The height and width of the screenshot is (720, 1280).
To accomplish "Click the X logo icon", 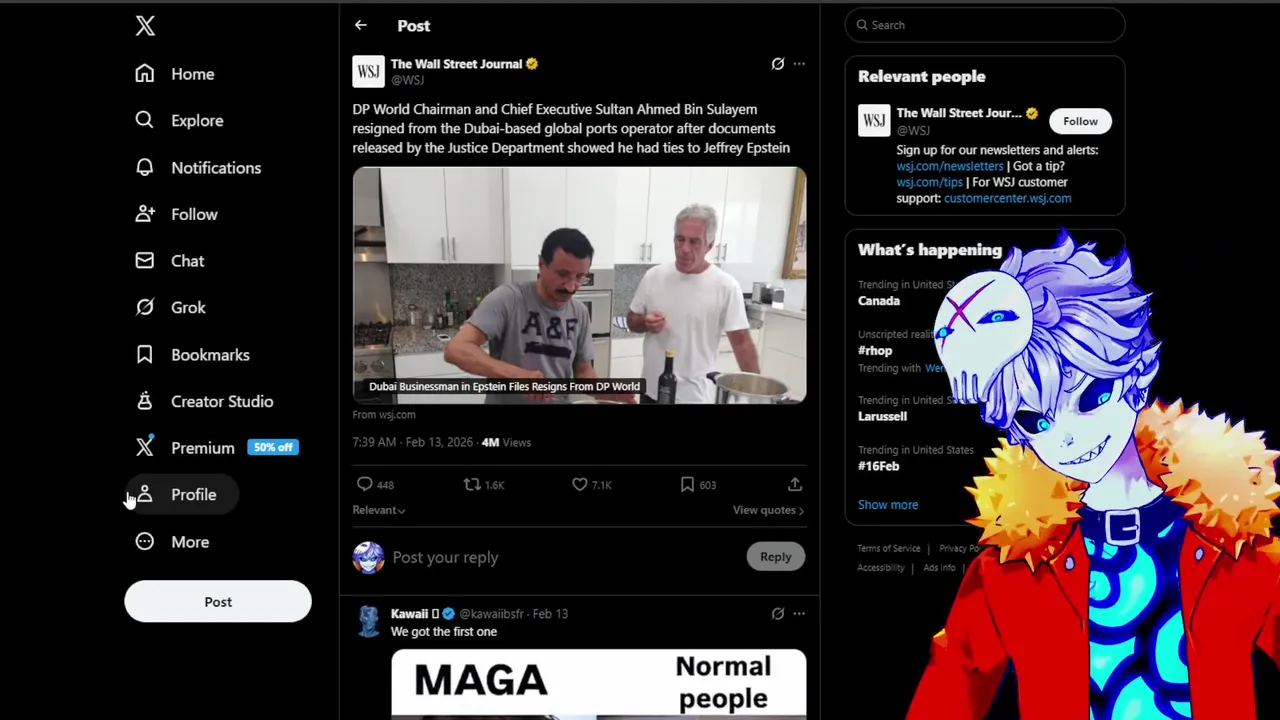I will click(145, 26).
